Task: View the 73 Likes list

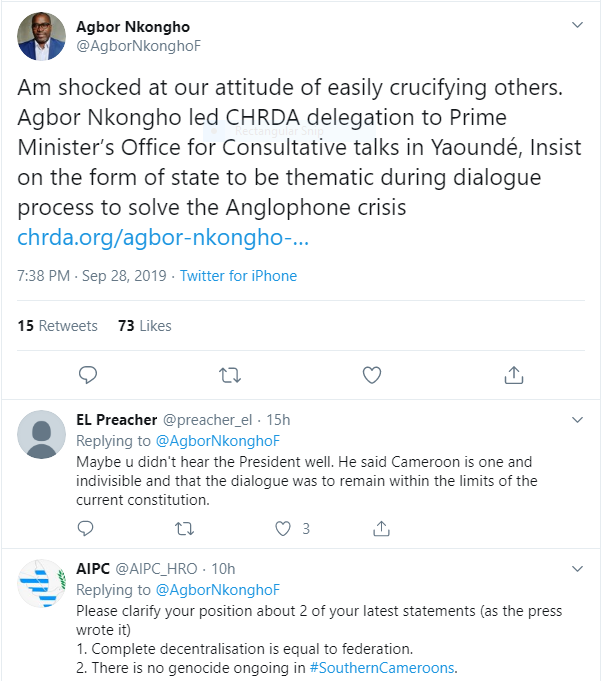Action: point(145,326)
